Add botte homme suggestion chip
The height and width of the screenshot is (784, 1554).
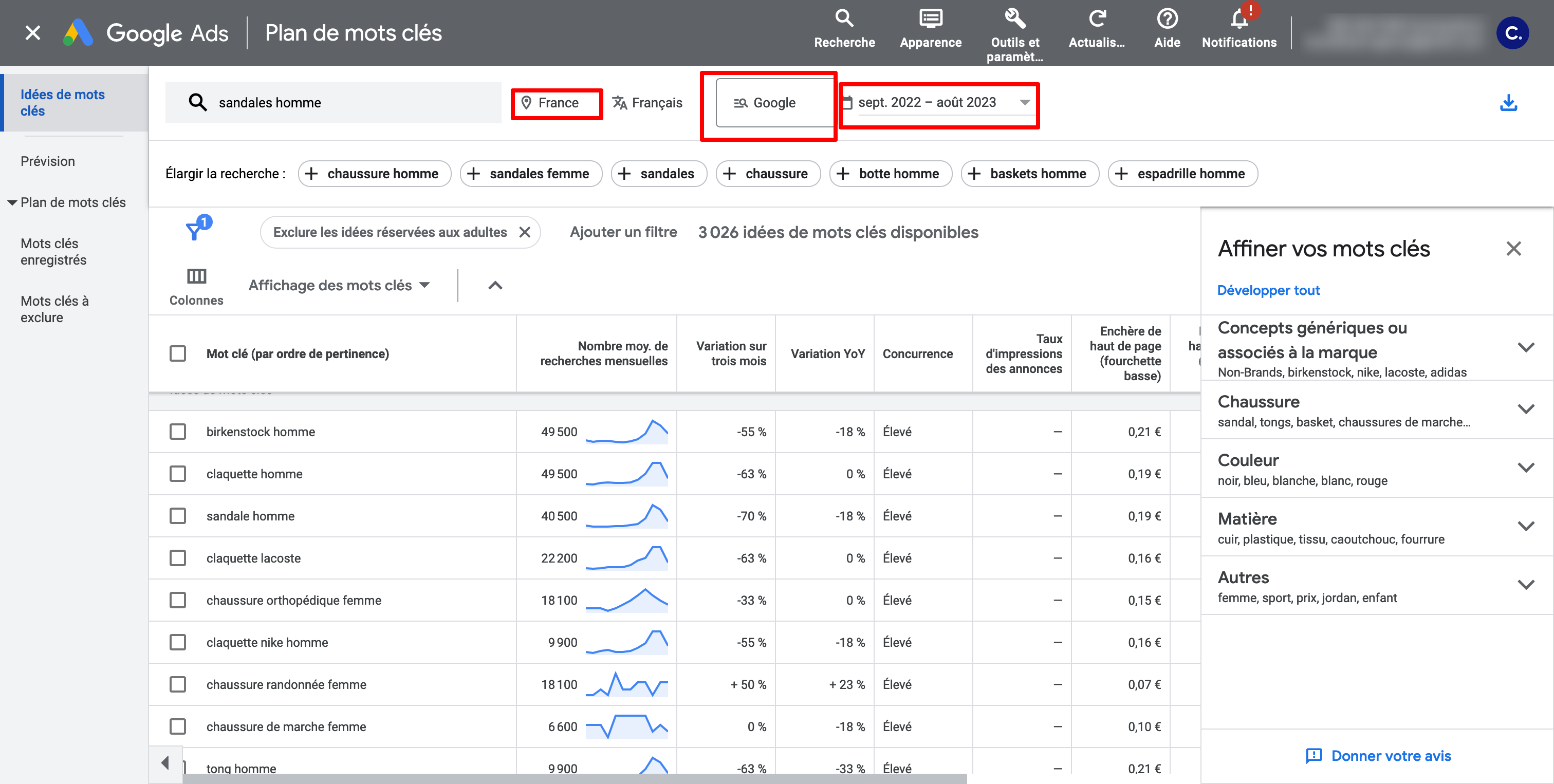[x=891, y=174]
